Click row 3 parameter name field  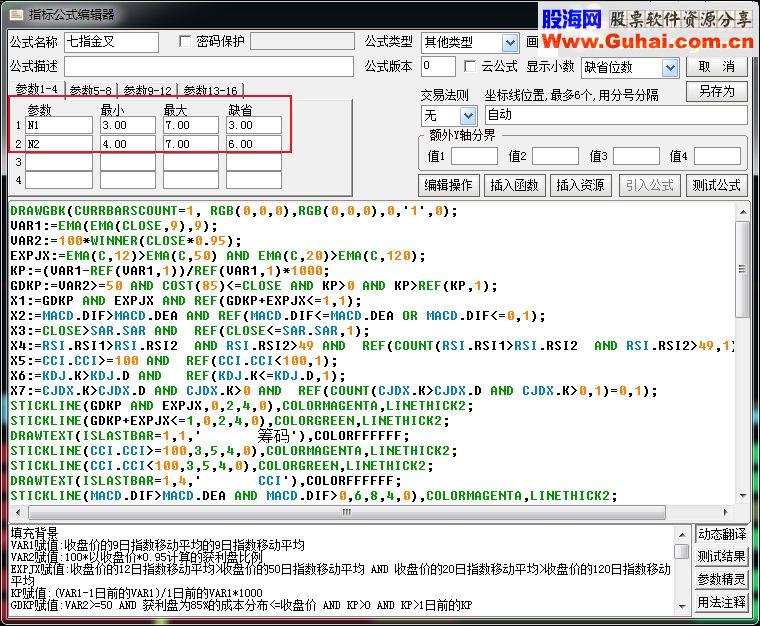(x=59, y=162)
